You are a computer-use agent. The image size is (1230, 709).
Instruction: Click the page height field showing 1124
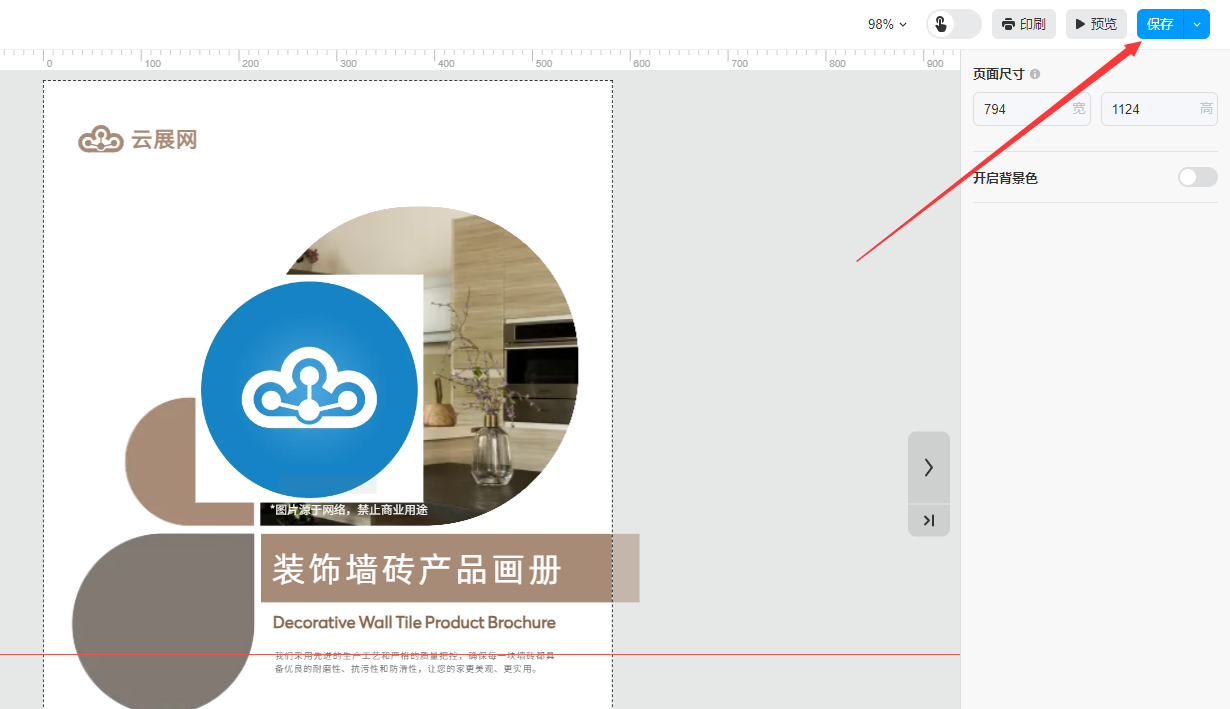coord(1148,109)
